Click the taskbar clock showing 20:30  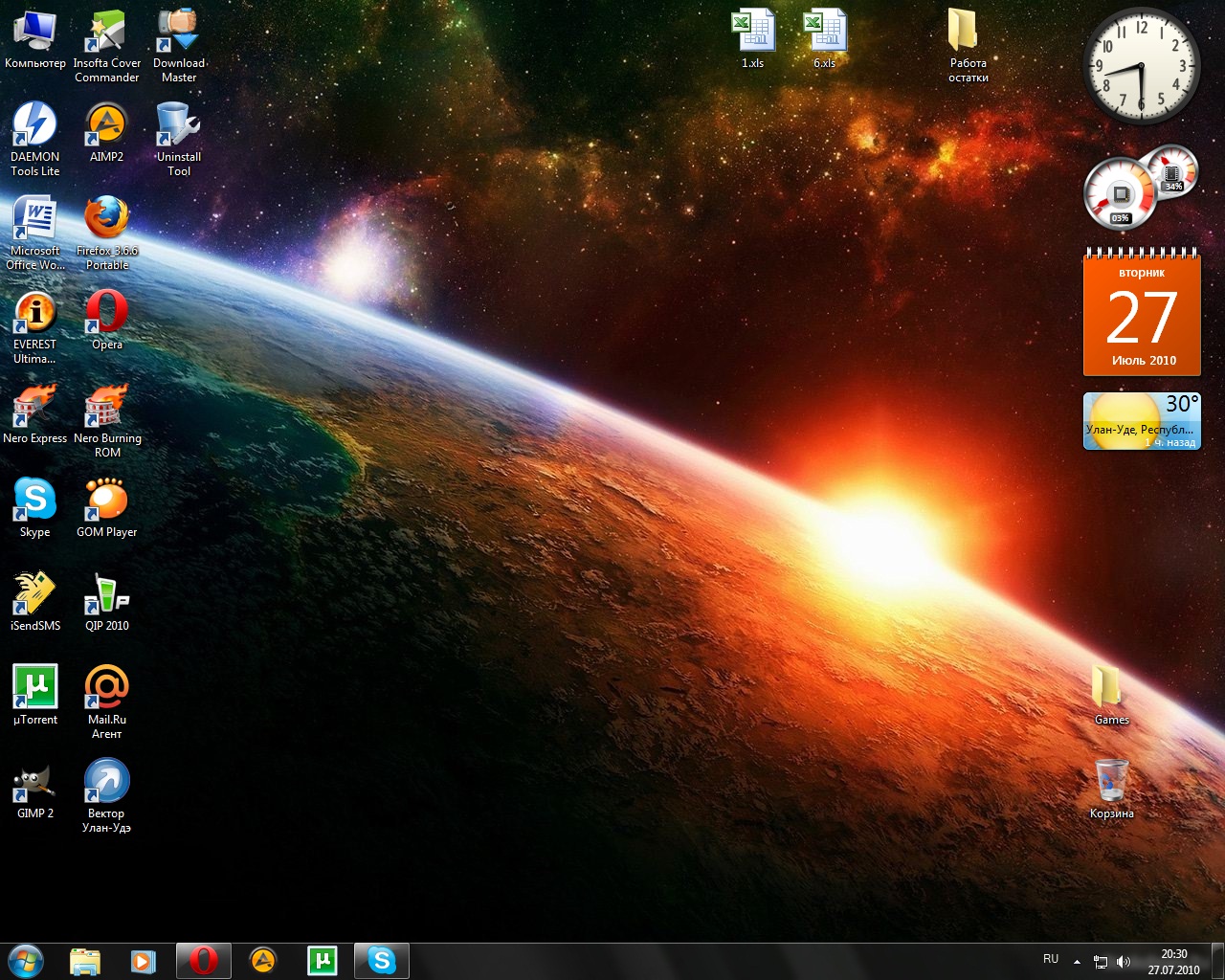(x=1173, y=962)
